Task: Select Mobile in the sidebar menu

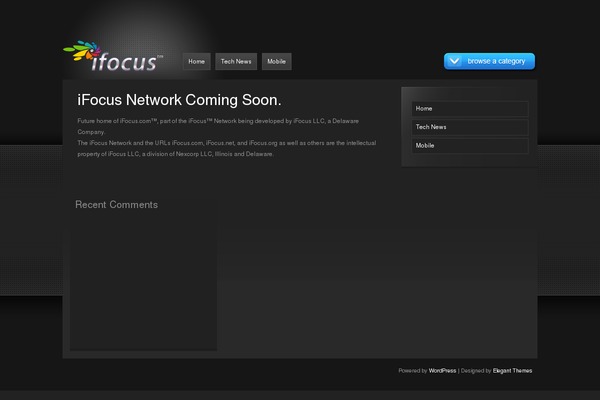Action: (470, 146)
